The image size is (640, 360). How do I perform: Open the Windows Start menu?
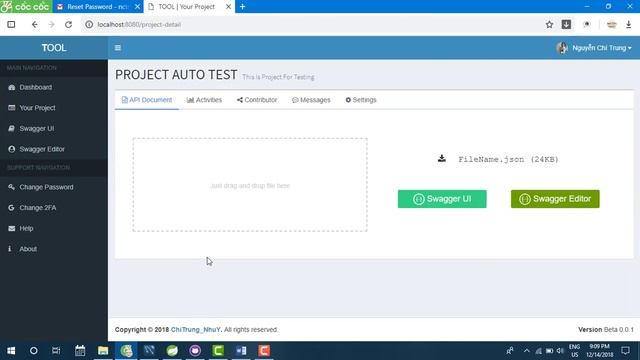point(11,351)
